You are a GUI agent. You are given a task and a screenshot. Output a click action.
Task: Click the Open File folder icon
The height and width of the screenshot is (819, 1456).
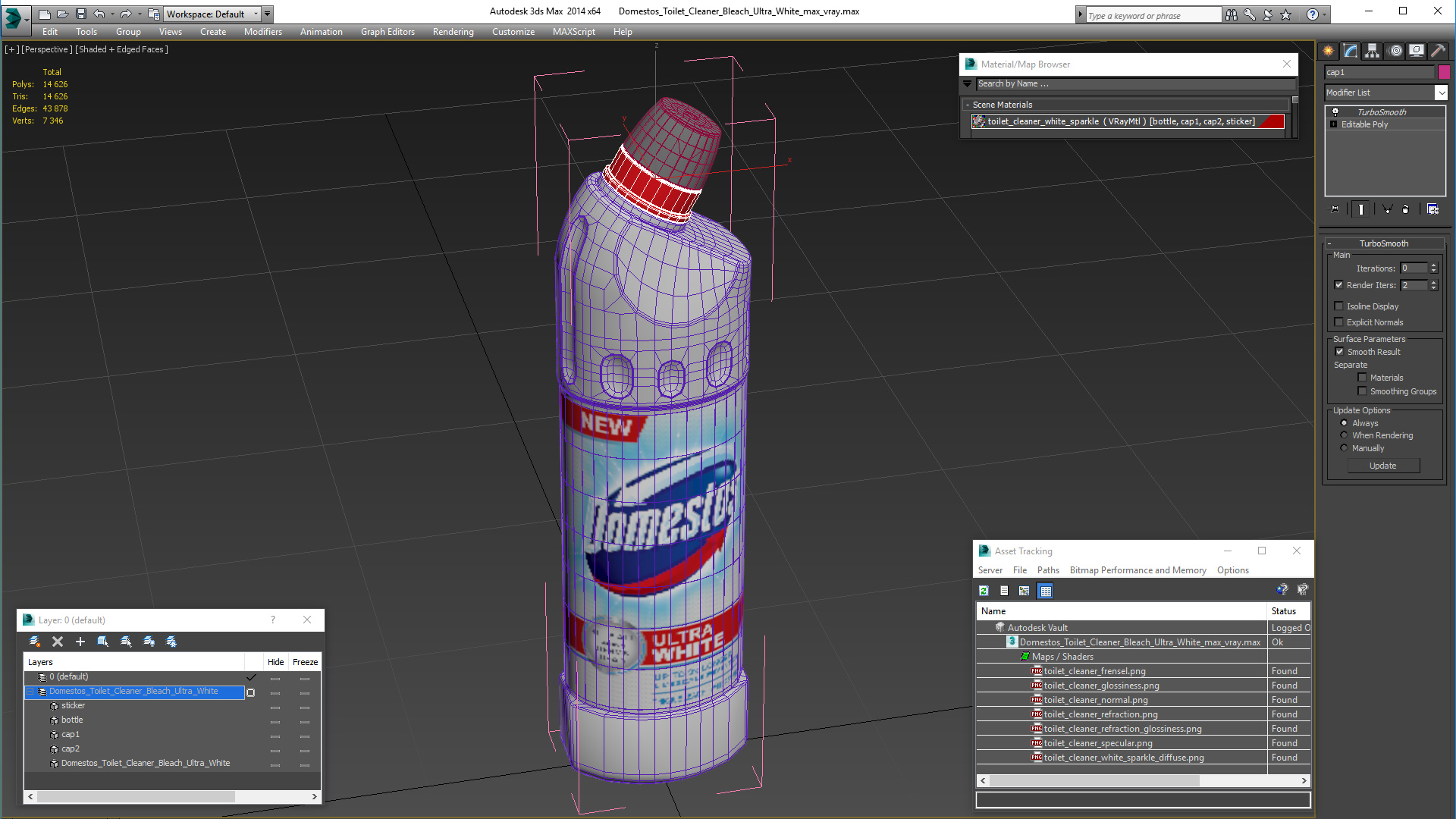62,14
